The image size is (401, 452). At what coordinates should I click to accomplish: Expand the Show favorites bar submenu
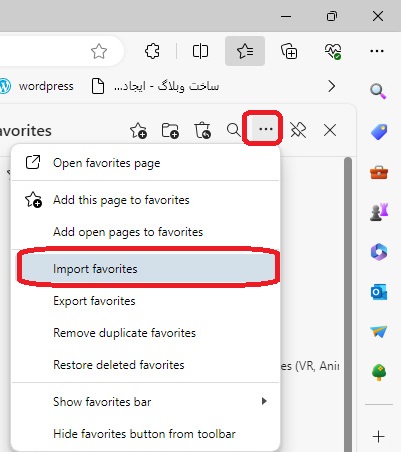(146, 401)
